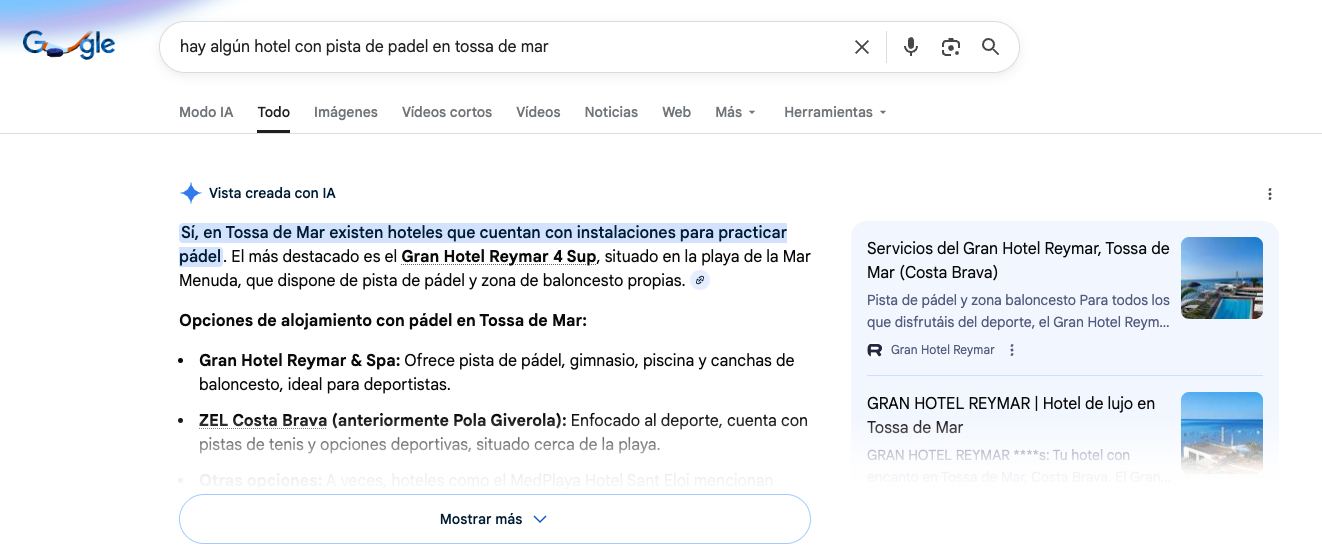Click the Google logo
1322x556 pixels.
pos(68,45)
